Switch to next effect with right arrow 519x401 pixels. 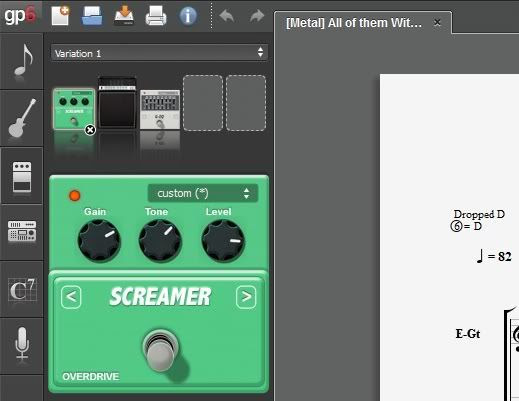pos(246,296)
